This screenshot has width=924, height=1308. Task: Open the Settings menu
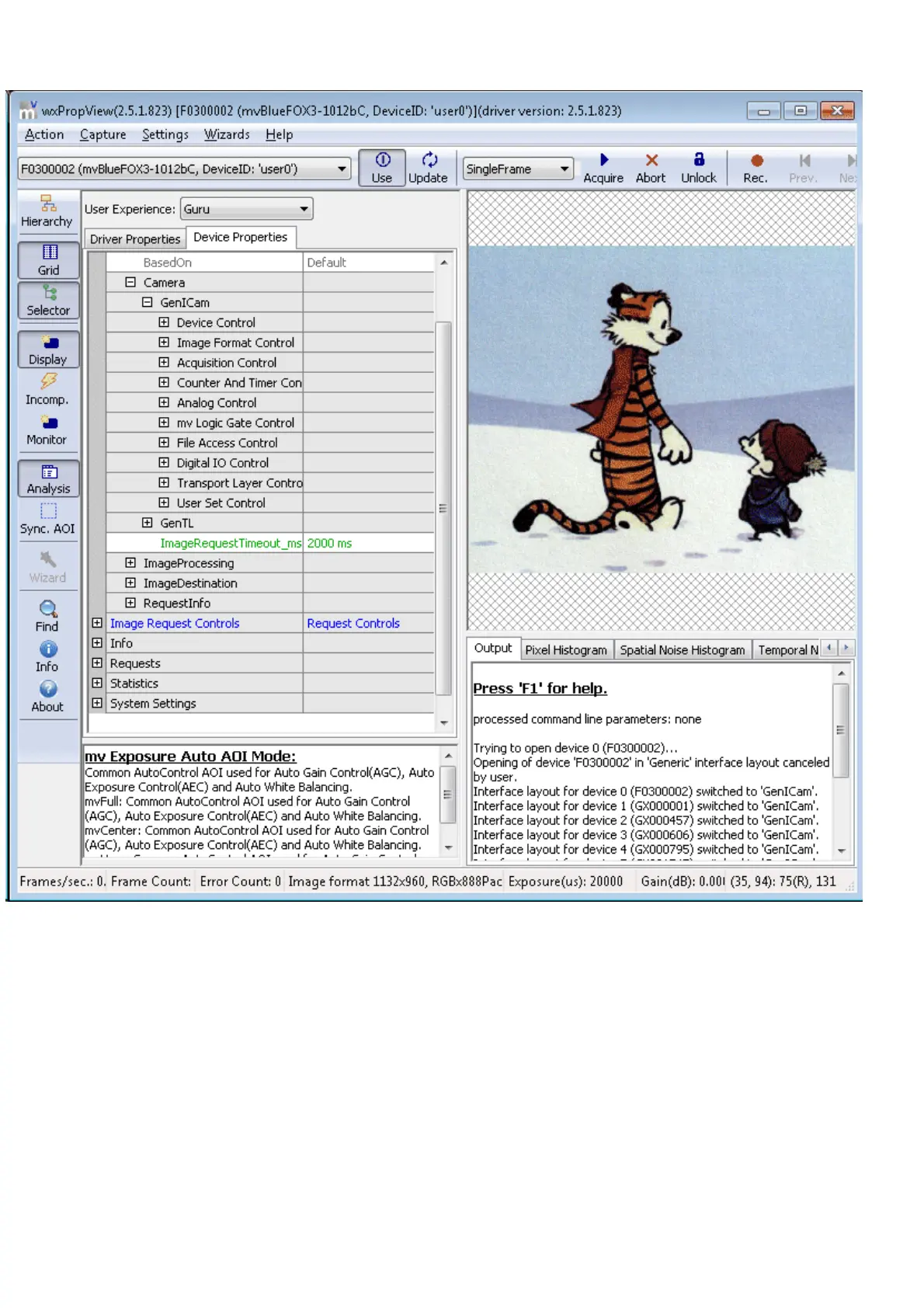coord(165,134)
